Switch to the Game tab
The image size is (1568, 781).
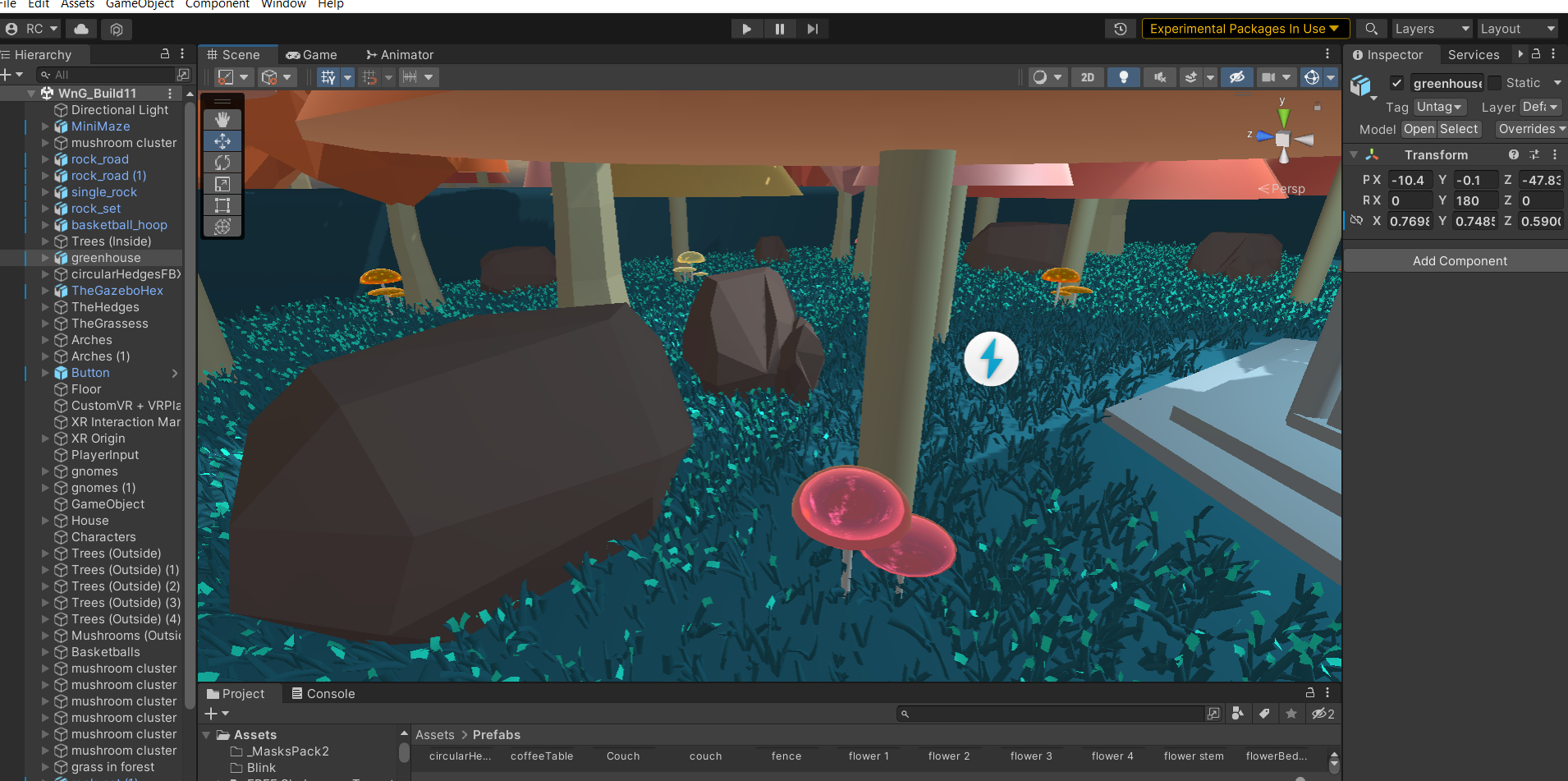pyautogui.click(x=312, y=55)
